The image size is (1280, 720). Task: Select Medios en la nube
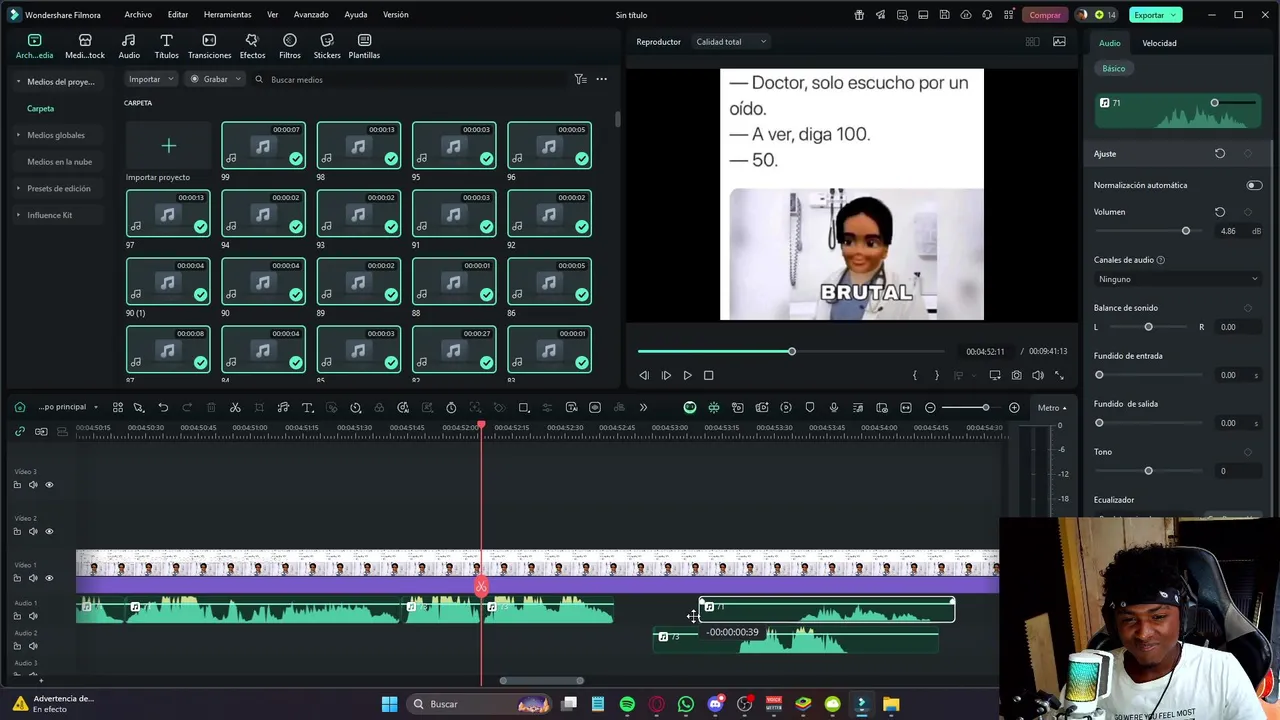tap(59, 162)
